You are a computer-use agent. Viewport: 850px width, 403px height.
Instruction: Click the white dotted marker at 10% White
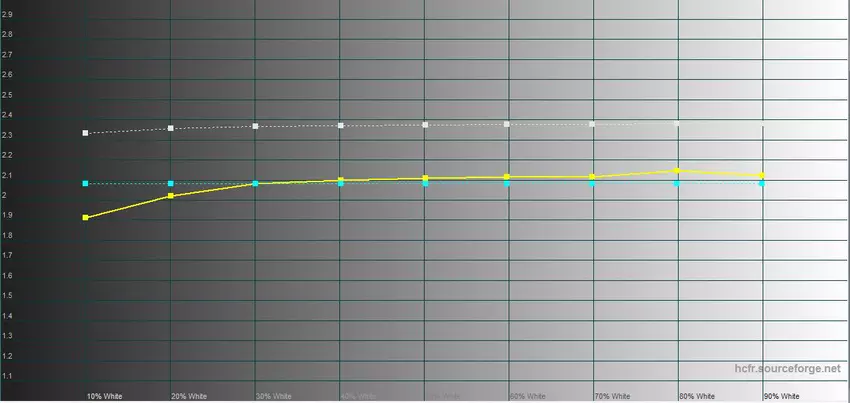[x=86, y=133]
